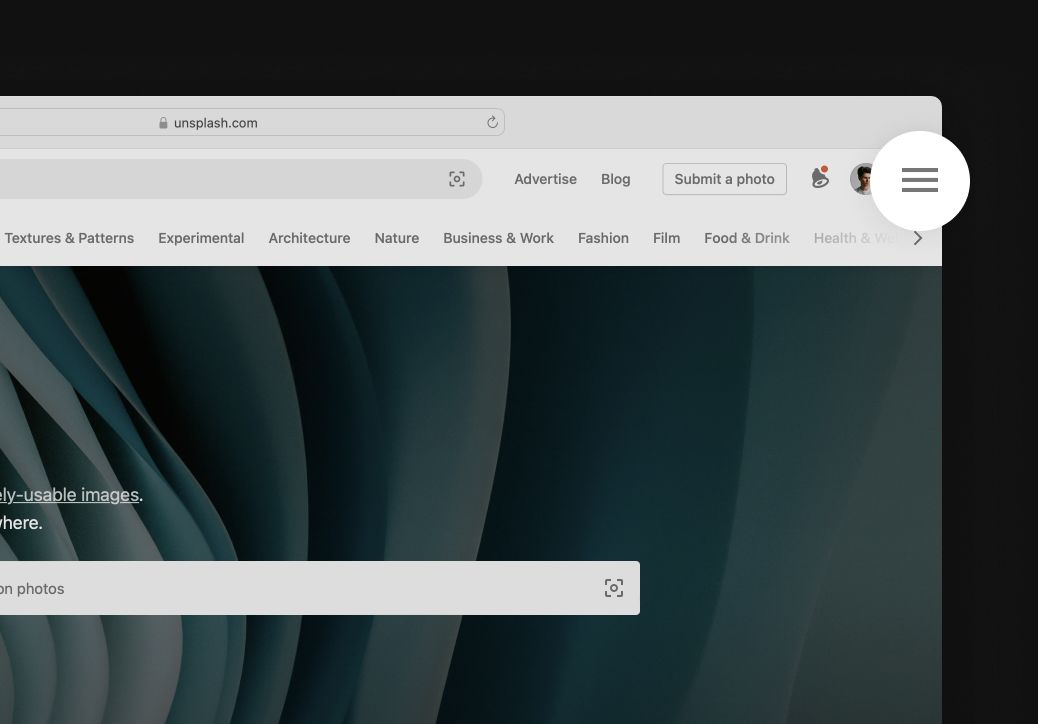Open notifications bell icon

pyautogui.click(x=820, y=178)
